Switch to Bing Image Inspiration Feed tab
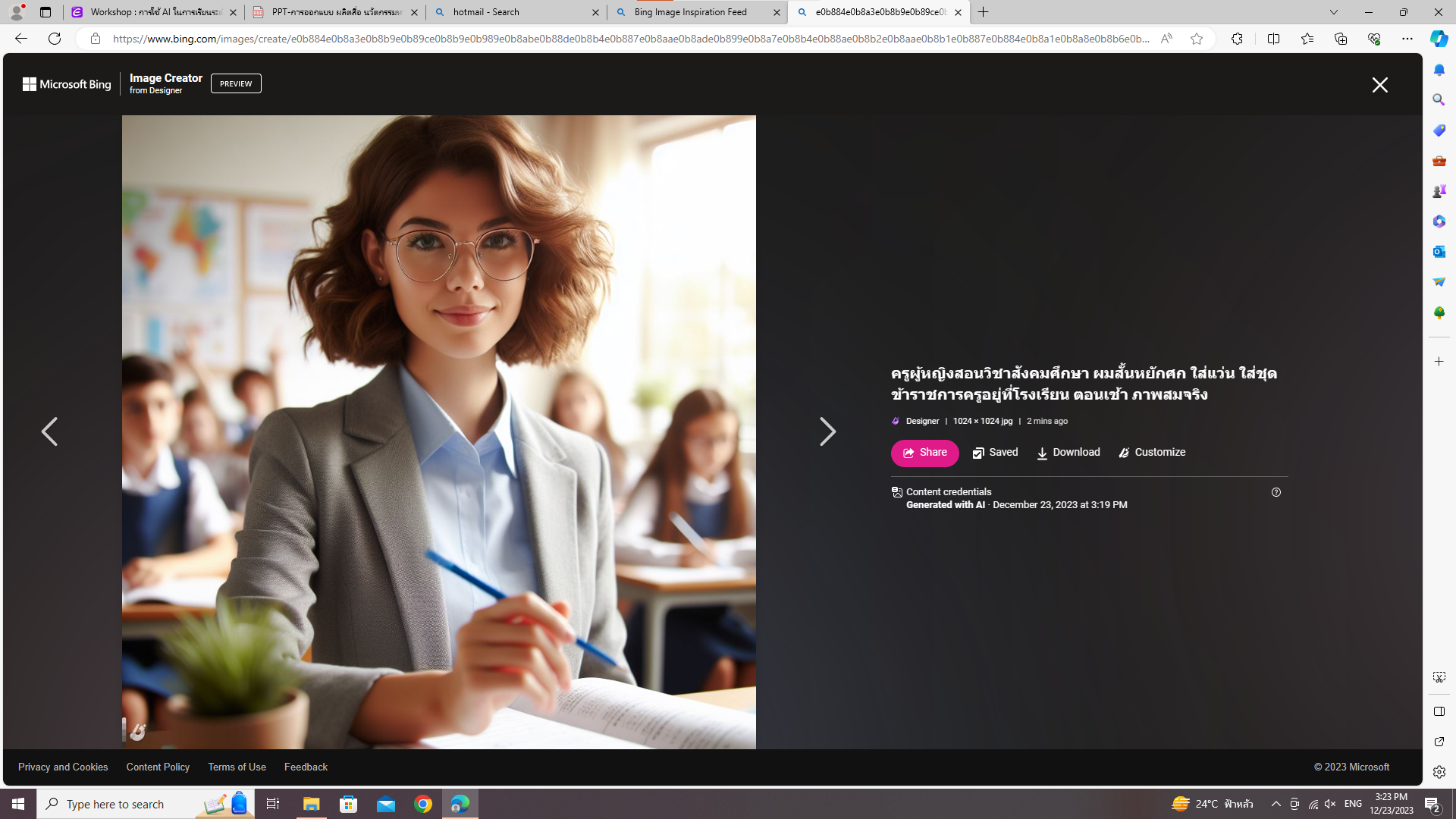 click(690, 12)
